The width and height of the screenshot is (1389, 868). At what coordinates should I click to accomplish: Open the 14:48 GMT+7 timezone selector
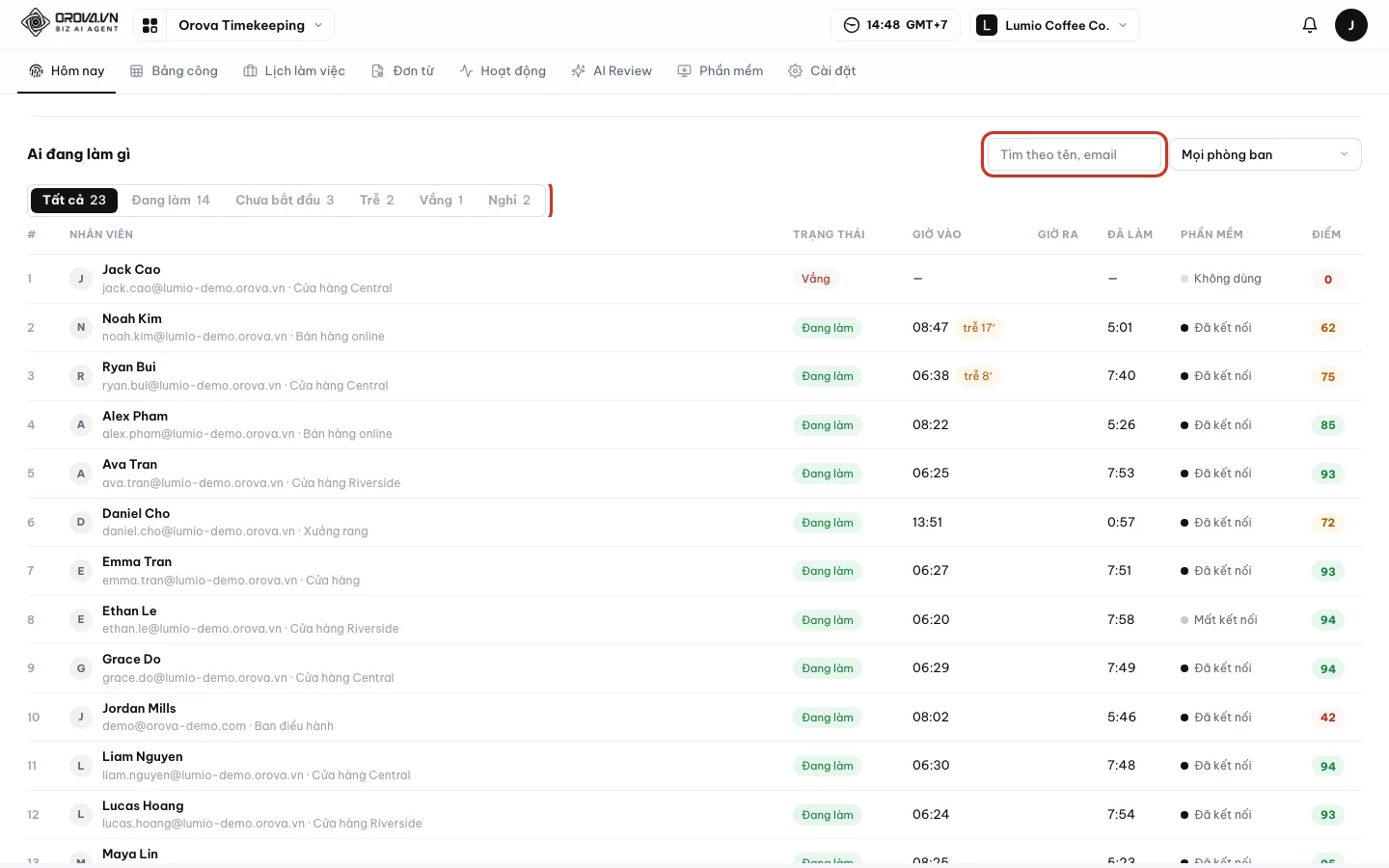[895, 25]
